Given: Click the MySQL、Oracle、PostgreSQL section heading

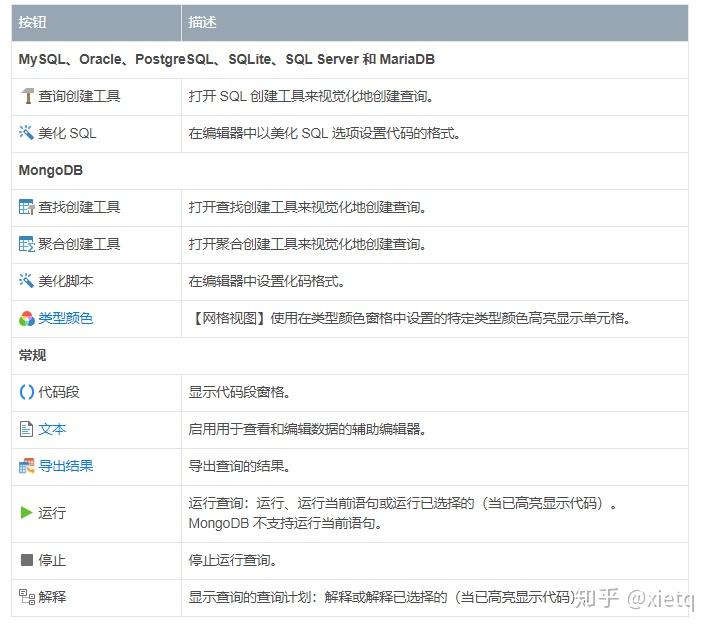Looking at the screenshot, I should point(226,59).
